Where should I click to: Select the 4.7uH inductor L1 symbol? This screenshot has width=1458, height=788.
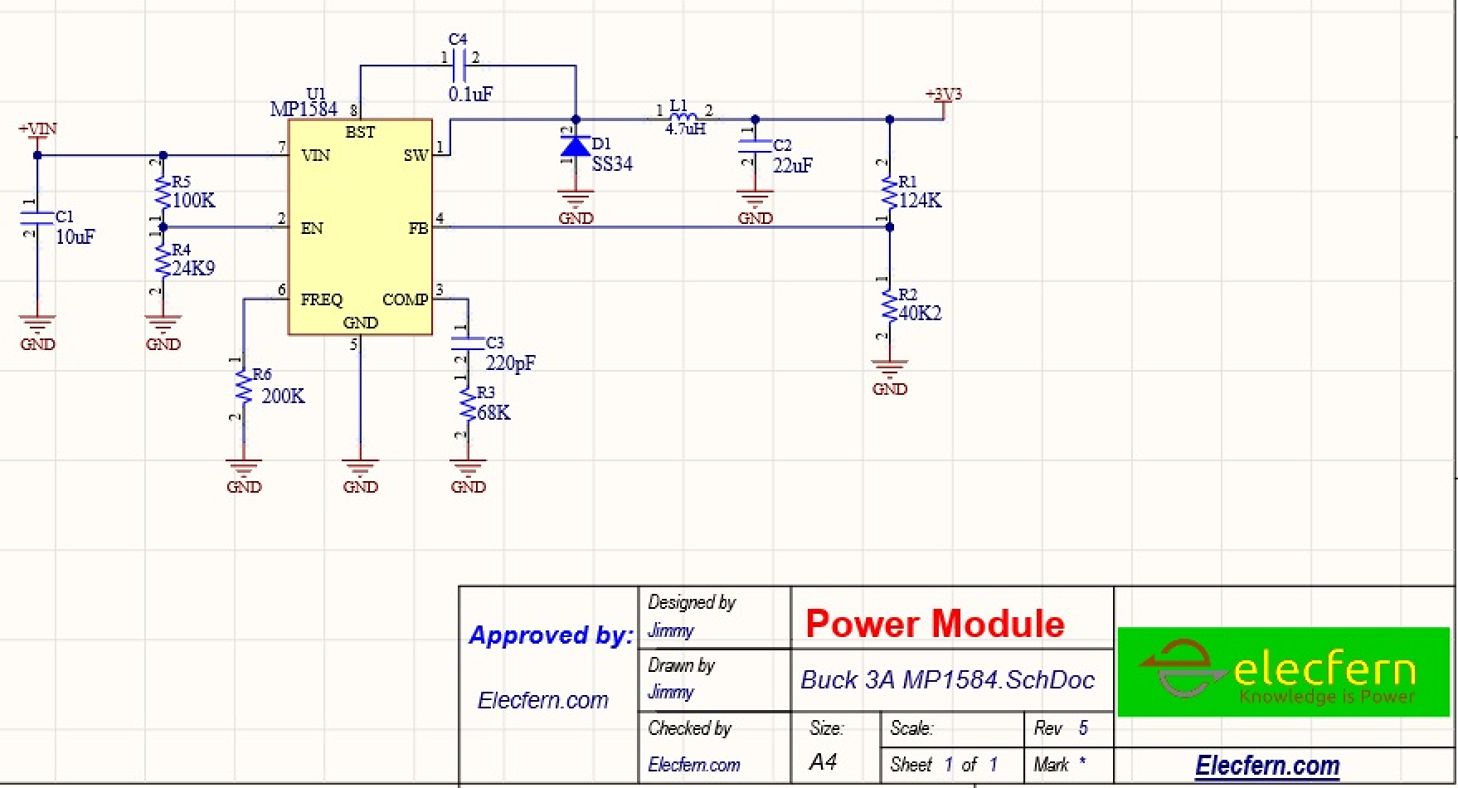tap(684, 115)
